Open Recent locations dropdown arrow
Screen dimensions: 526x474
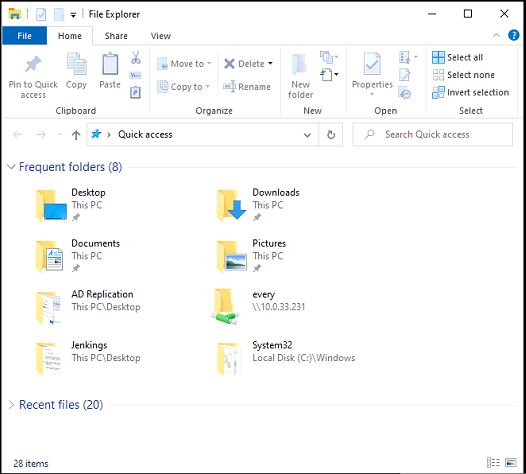coord(60,135)
